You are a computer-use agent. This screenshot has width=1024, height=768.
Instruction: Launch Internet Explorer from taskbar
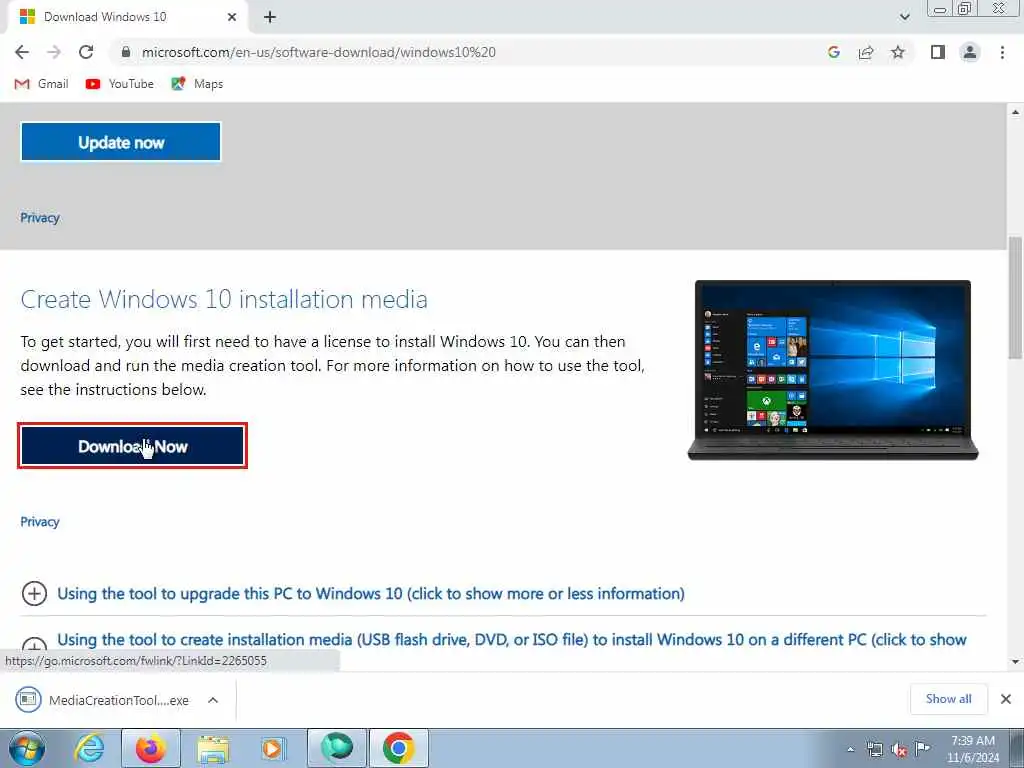click(89, 748)
